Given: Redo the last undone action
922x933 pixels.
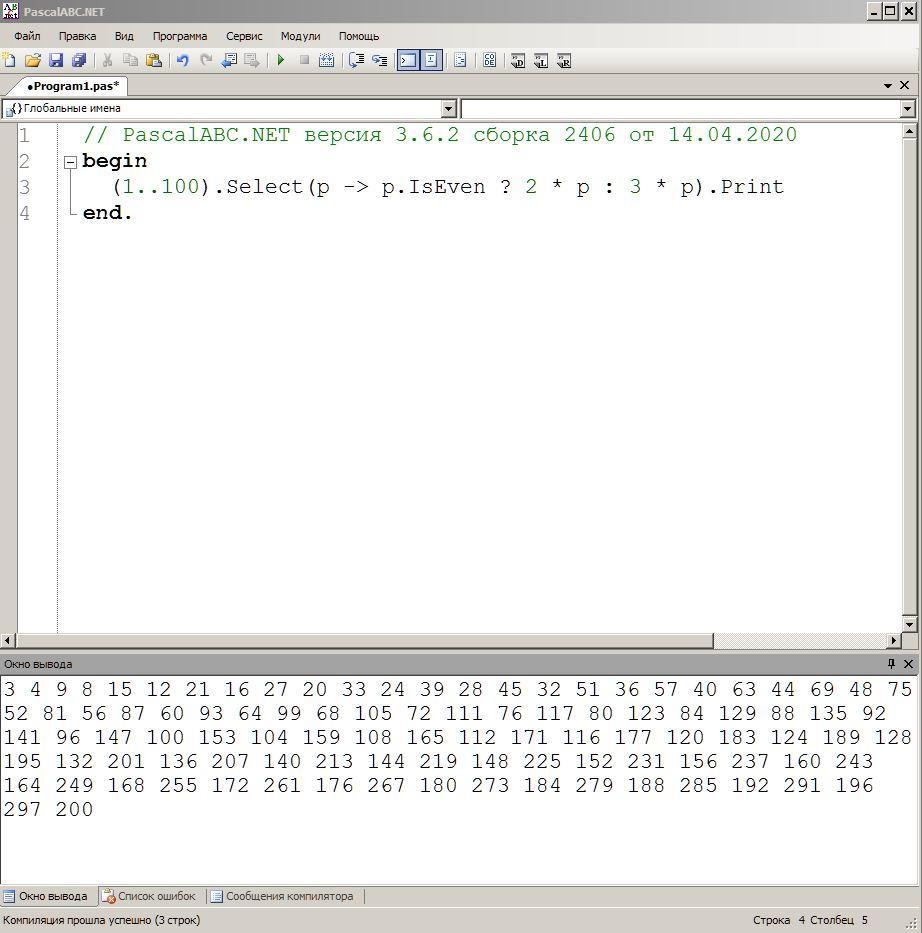Looking at the screenshot, I should pyautogui.click(x=206, y=60).
